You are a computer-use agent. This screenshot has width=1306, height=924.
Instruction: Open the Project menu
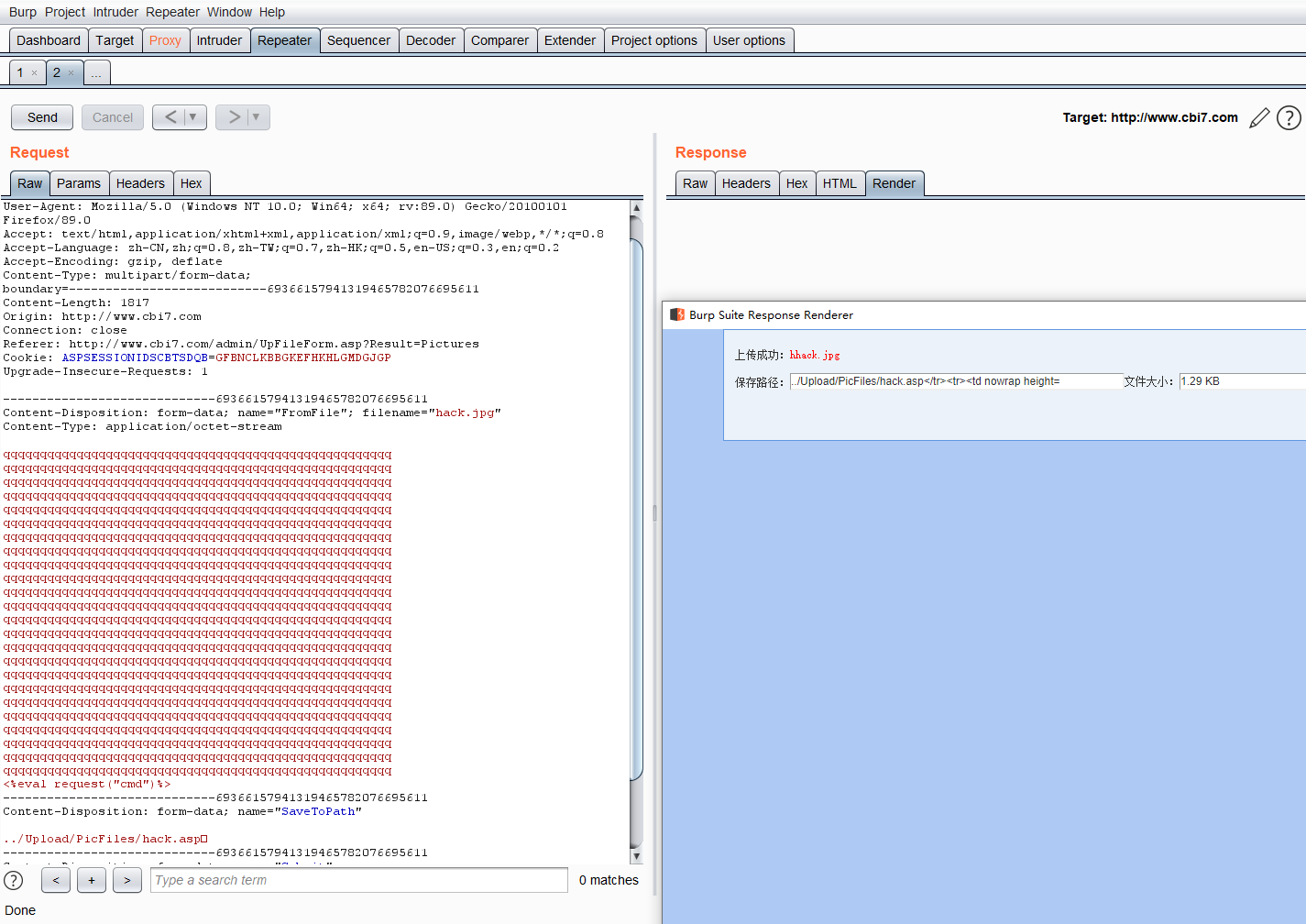(x=65, y=12)
